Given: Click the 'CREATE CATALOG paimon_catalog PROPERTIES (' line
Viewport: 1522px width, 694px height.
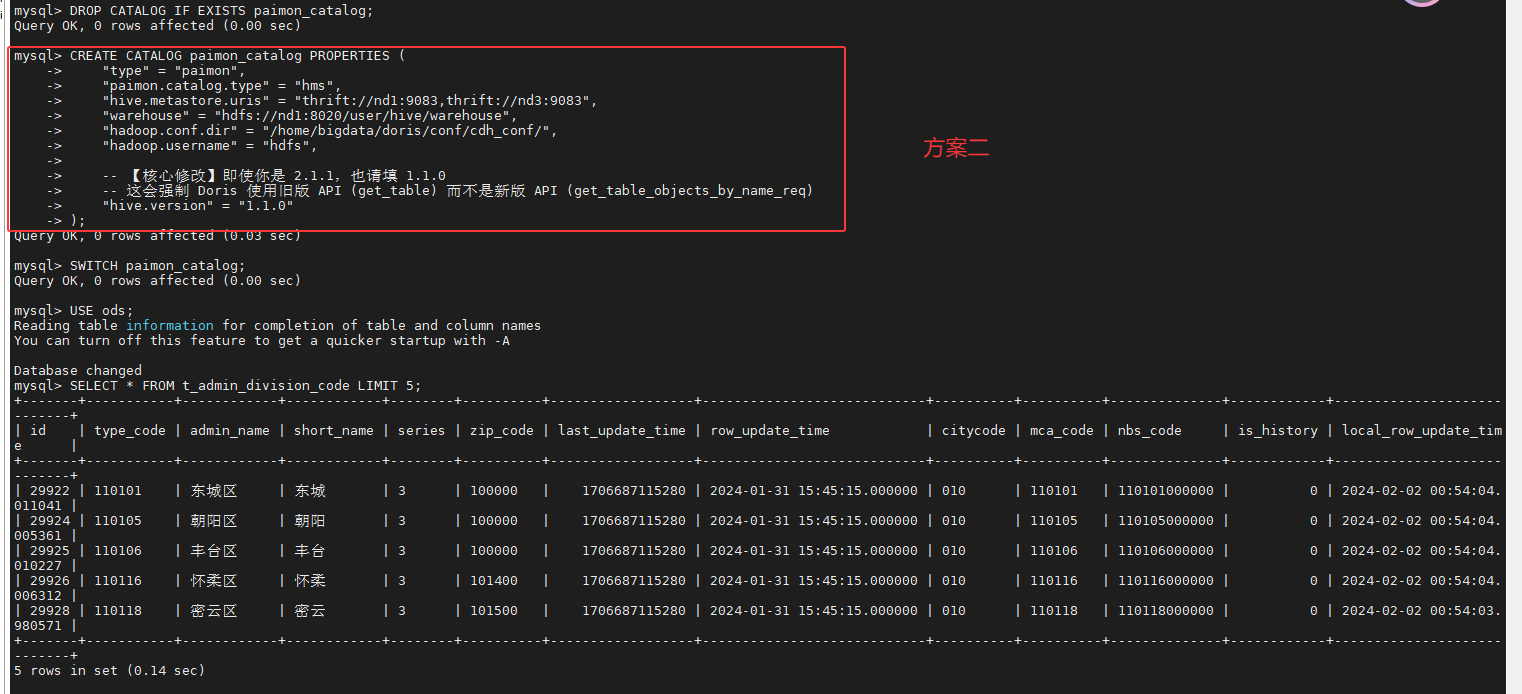Looking at the screenshot, I should 209,56.
